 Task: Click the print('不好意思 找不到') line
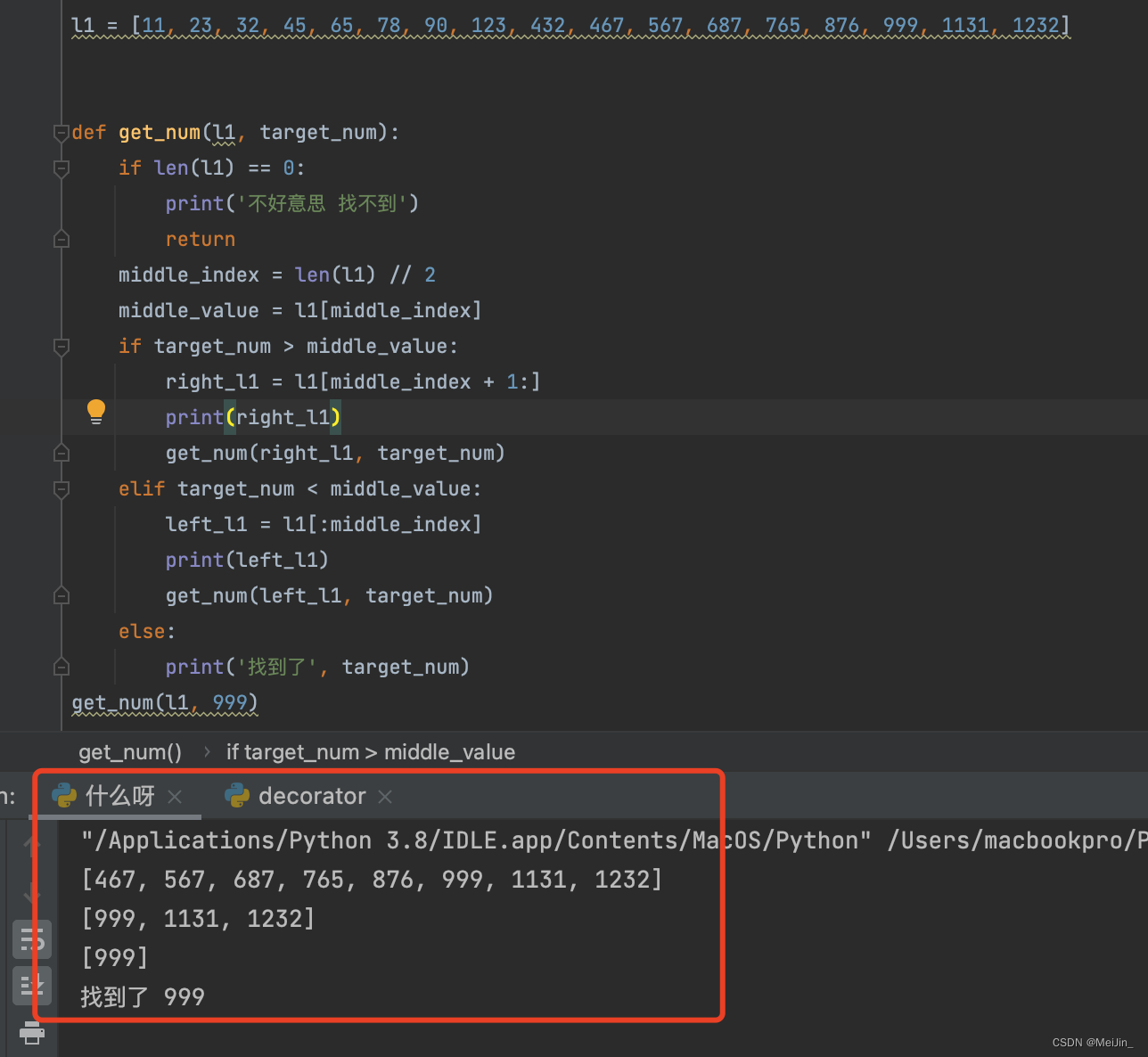pos(291,203)
